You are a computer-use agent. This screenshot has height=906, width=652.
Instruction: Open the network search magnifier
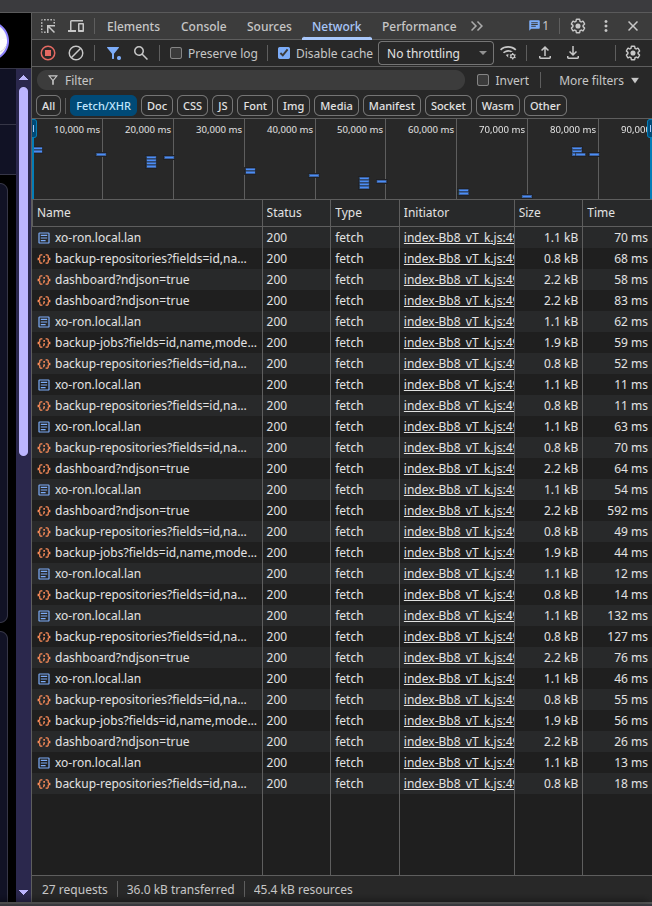141,53
